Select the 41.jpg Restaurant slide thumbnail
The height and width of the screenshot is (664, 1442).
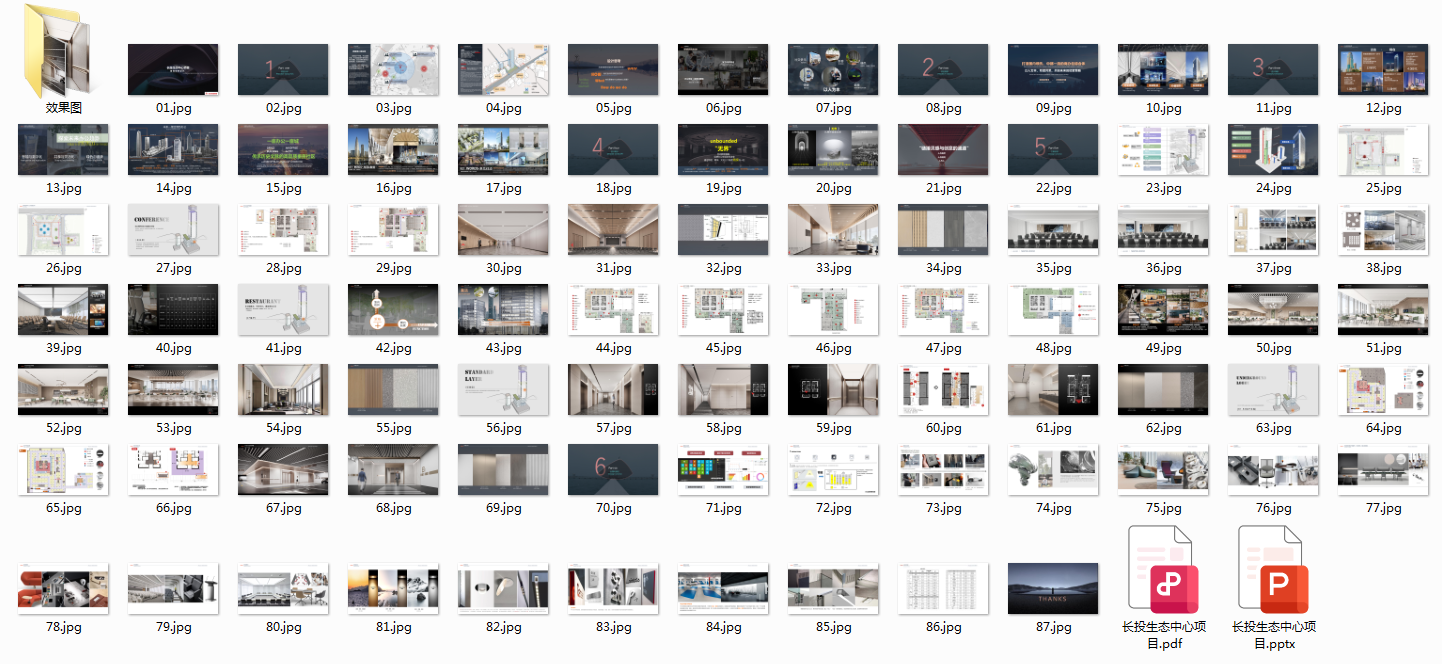click(283, 309)
